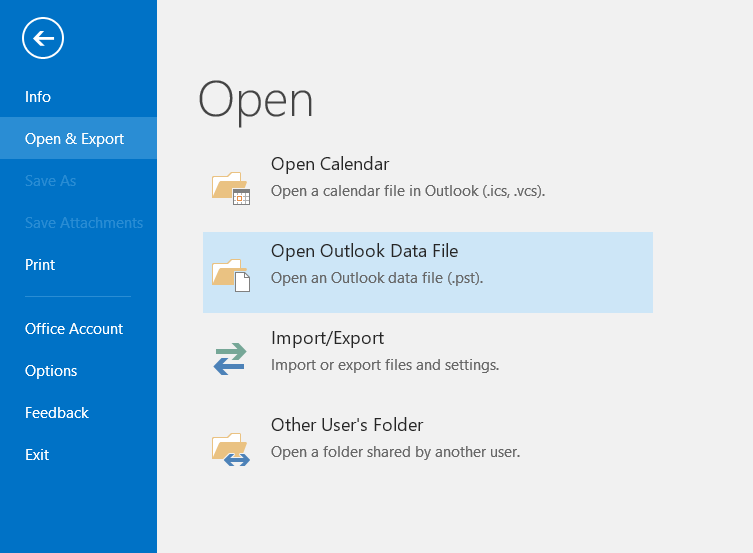This screenshot has width=753, height=553.
Task: Open the Info section
Action: pyautogui.click(x=38, y=97)
